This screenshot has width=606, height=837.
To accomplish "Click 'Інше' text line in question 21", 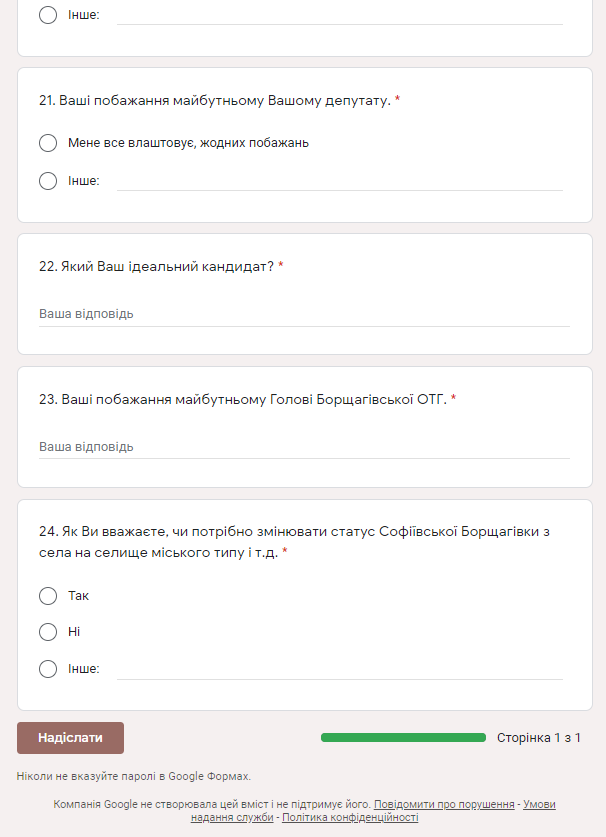I will click(340, 181).
